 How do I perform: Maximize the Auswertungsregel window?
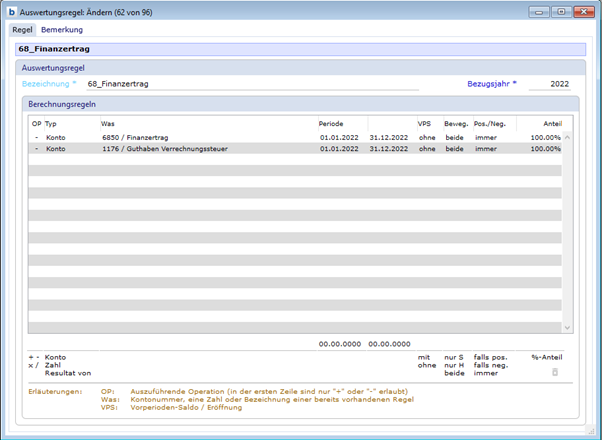[x=560, y=11]
